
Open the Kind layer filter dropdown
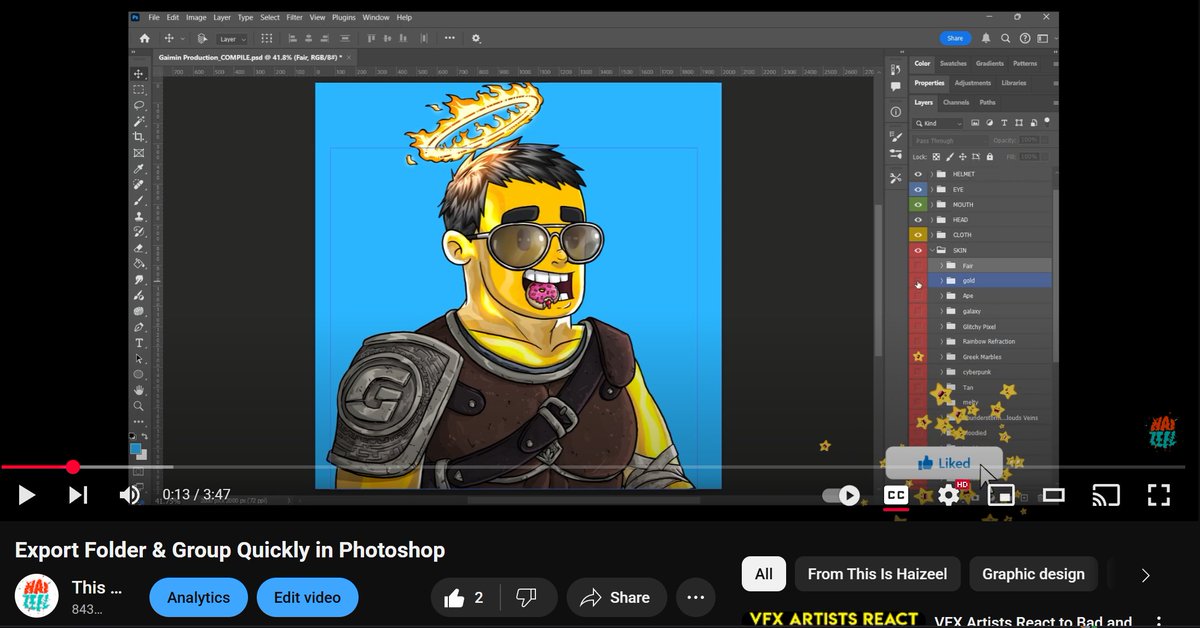point(938,123)
